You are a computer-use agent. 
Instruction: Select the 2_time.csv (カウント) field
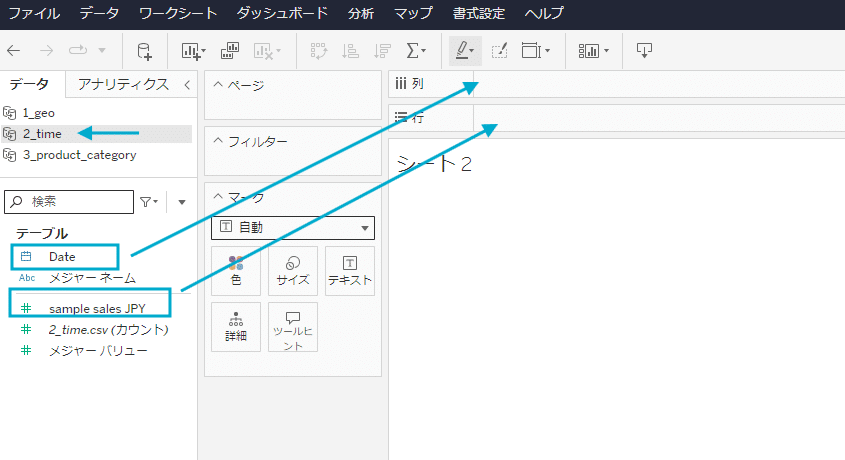pos(108,330)
